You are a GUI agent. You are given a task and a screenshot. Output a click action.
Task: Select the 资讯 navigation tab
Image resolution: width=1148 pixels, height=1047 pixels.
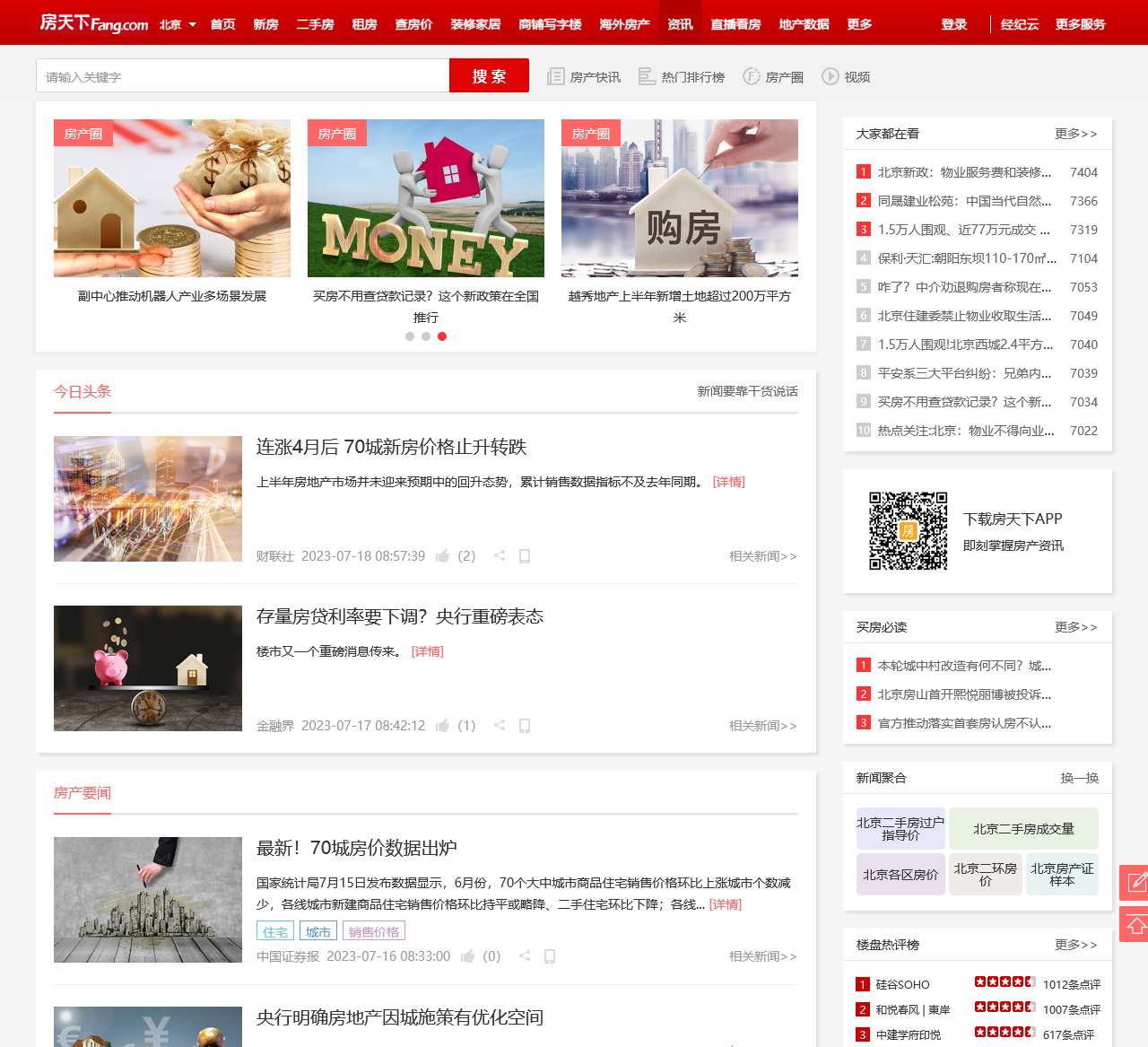tap(679, 24)
